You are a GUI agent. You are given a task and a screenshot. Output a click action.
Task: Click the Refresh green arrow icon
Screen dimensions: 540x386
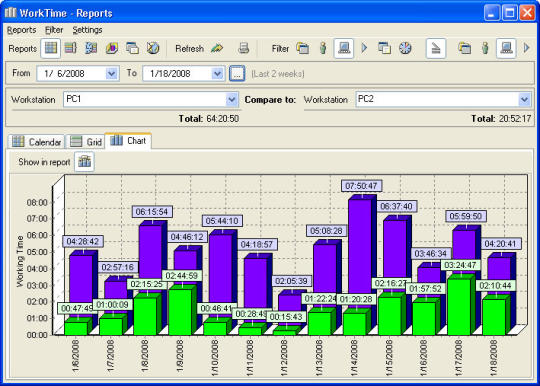[217, 48]
